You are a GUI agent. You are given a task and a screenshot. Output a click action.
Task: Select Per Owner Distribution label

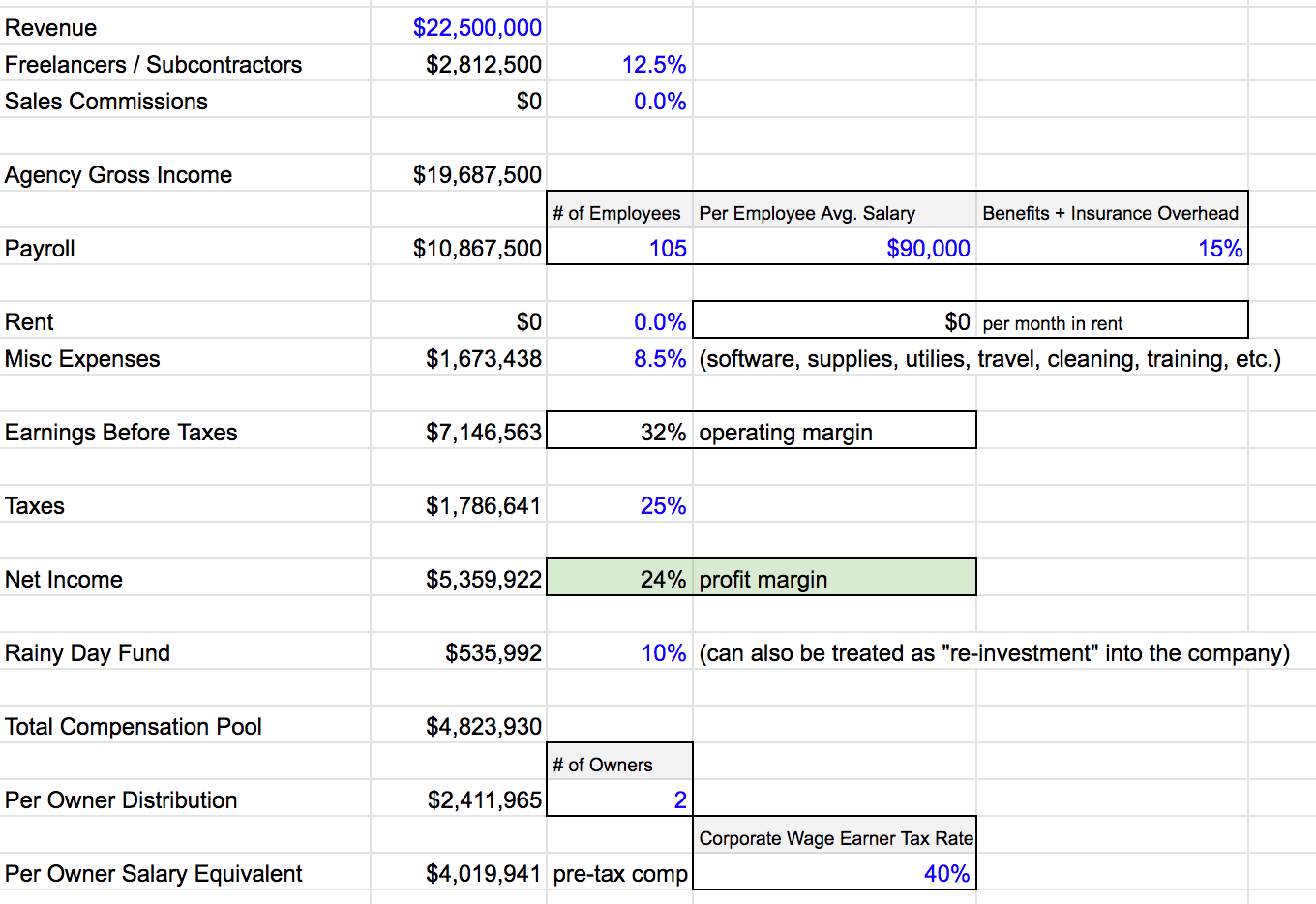pos(121,800)
